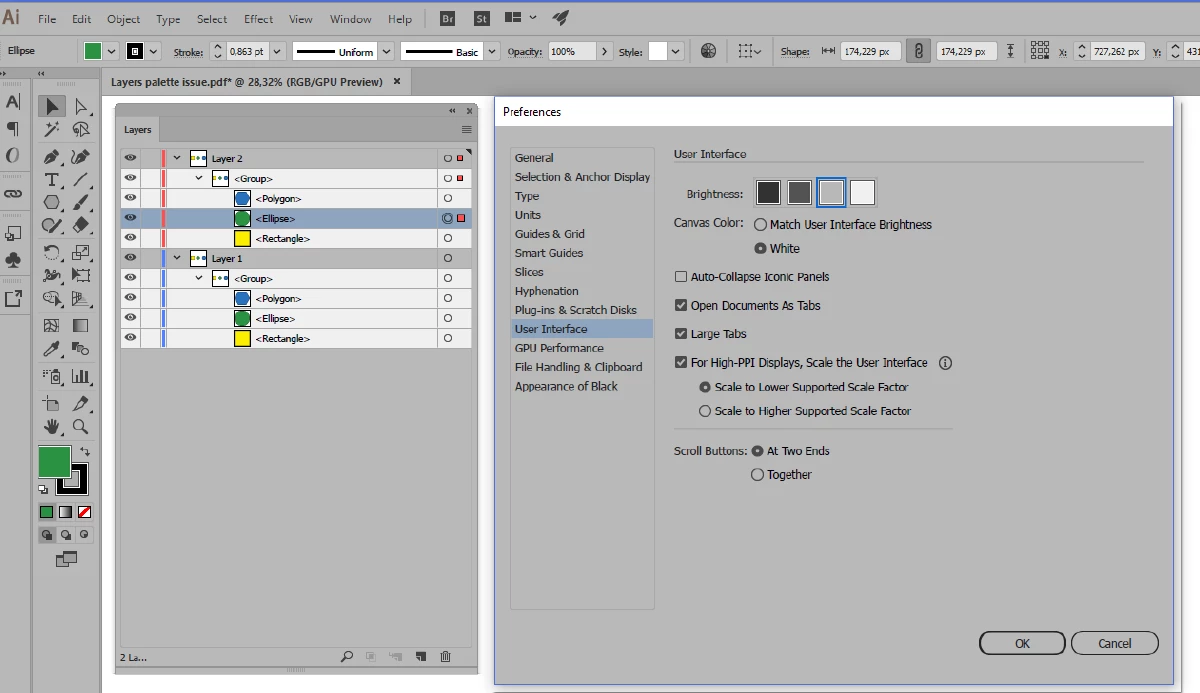
Task: Select Scale to Higher Supported Scale Factor
Action: [x=705, y=411]
